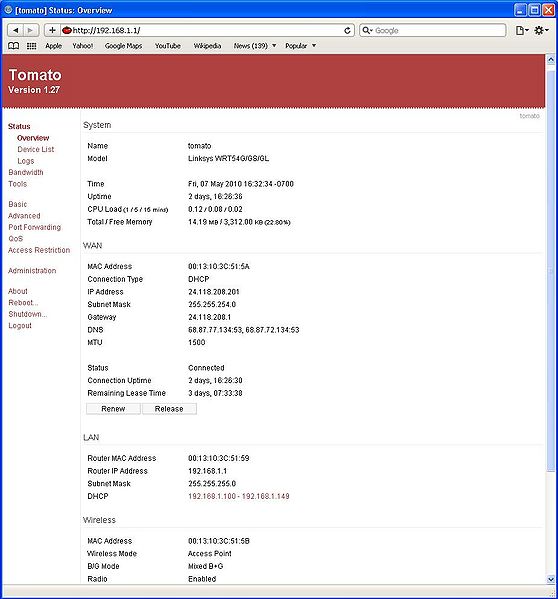This screenshot has height=599, width=558.
Task: Click the forward navigation arrow
Action: coord(31,30)
